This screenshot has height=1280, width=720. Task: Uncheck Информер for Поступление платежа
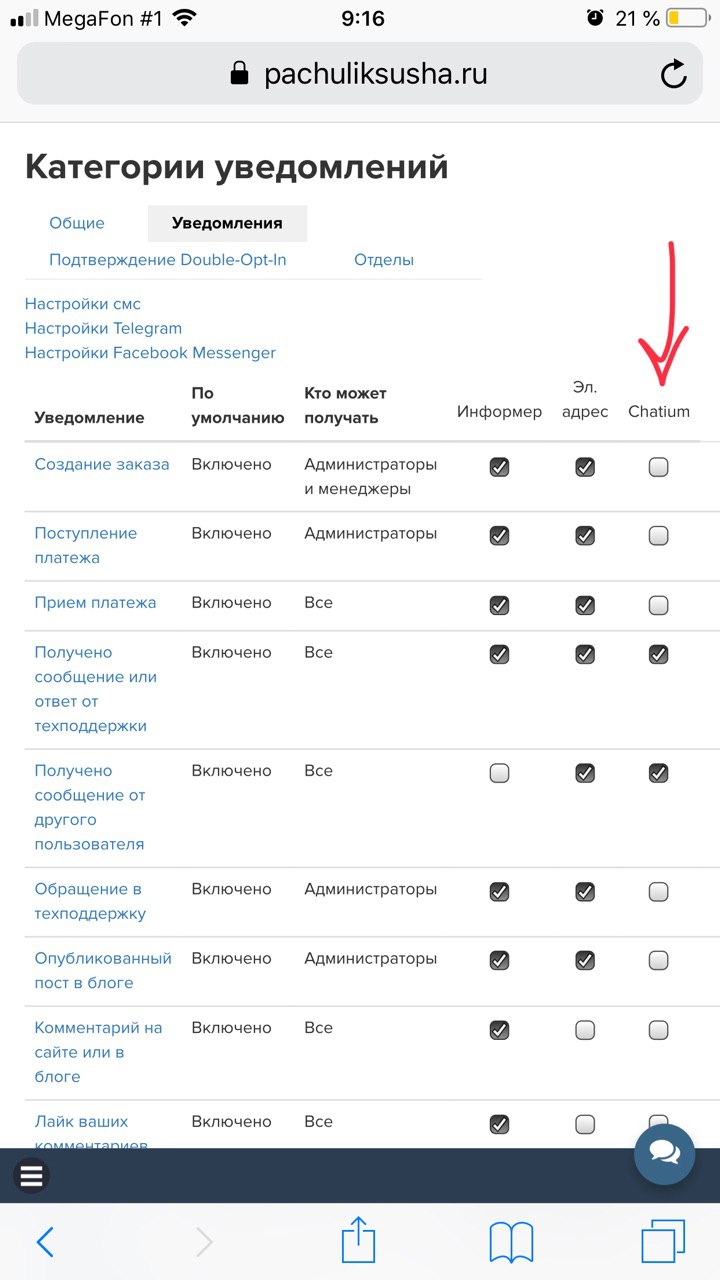pyautogui.click(x=499, y=536)
